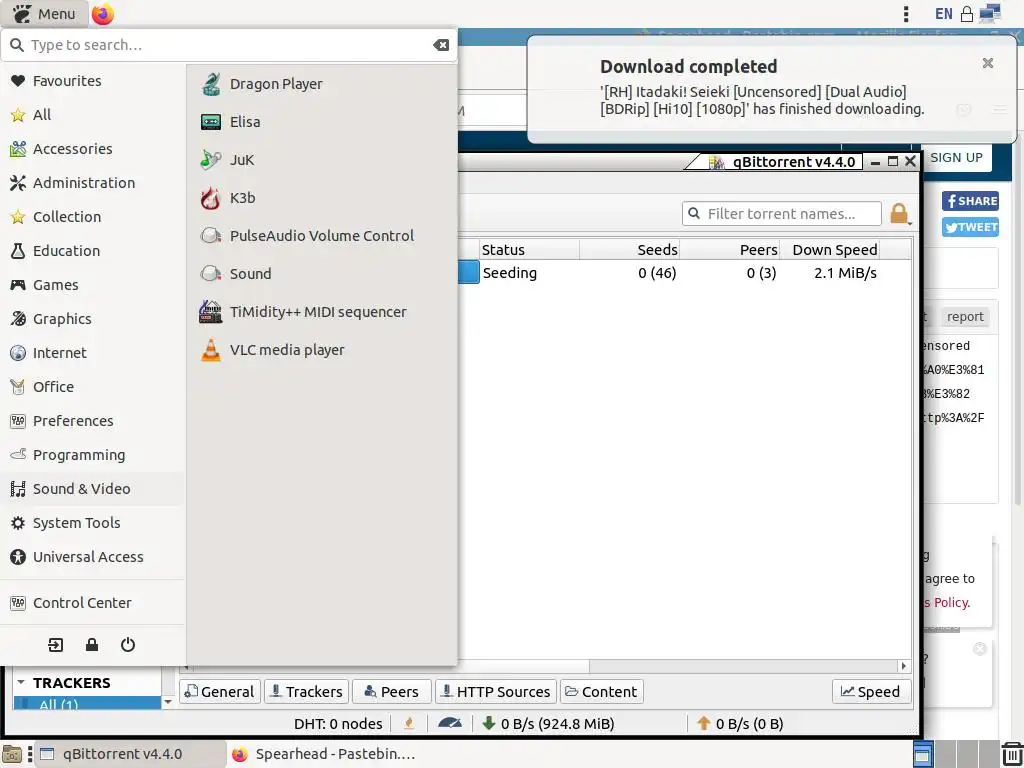This screenshot has width=1024, height=768.
Task: Click the horizontal scrollbar right arrow
Action: [x=904, y=666]
